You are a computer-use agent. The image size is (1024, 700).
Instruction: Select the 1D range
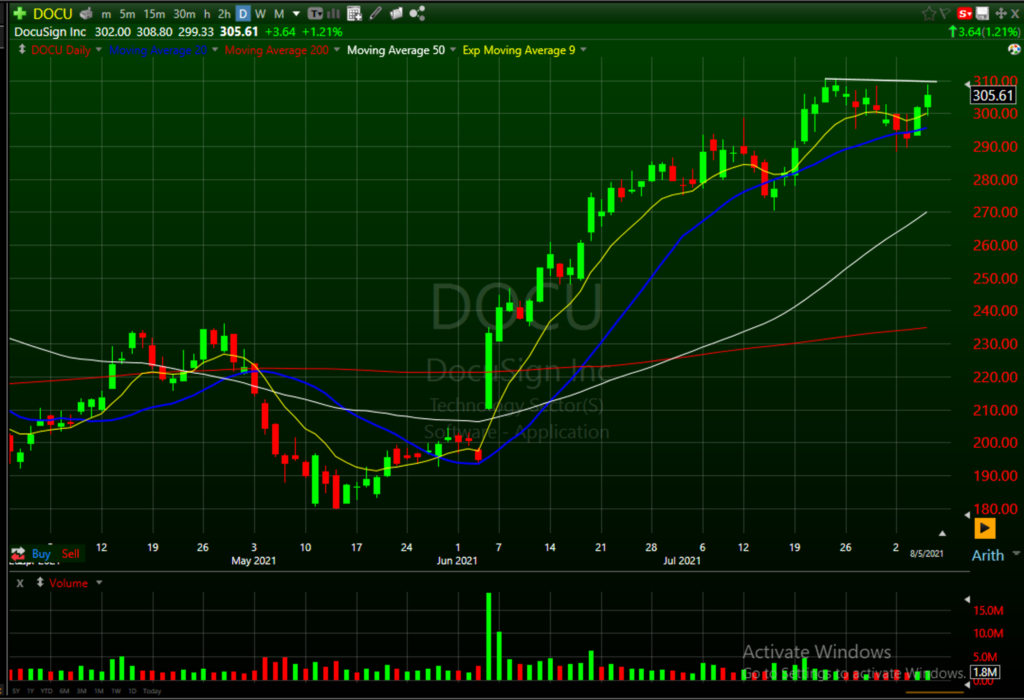click(132, 691)
